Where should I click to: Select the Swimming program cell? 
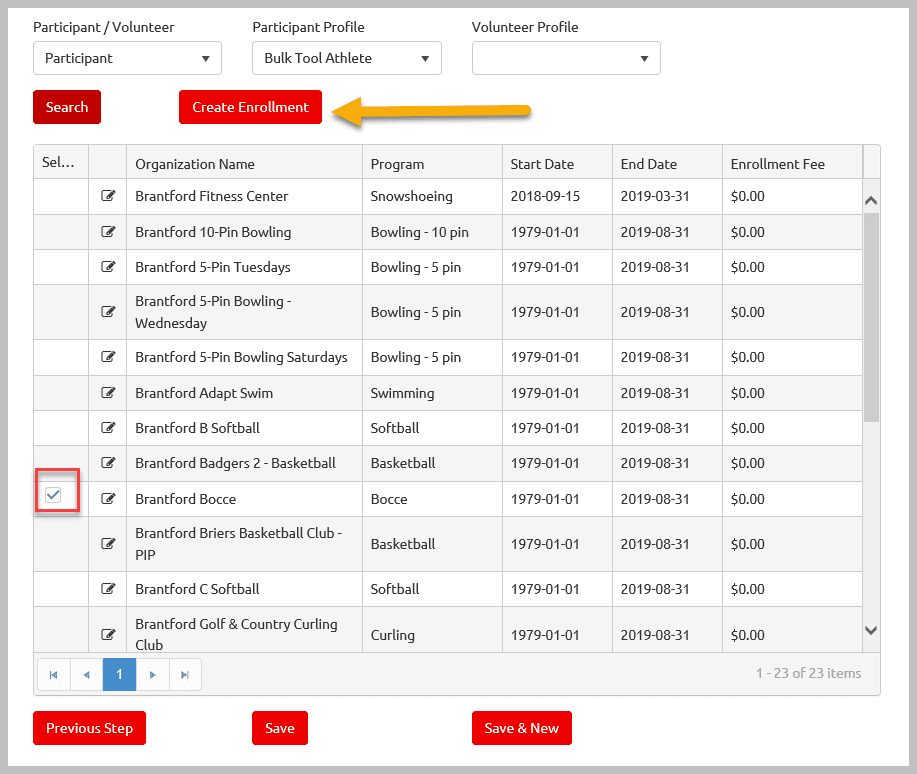point(432,393)
